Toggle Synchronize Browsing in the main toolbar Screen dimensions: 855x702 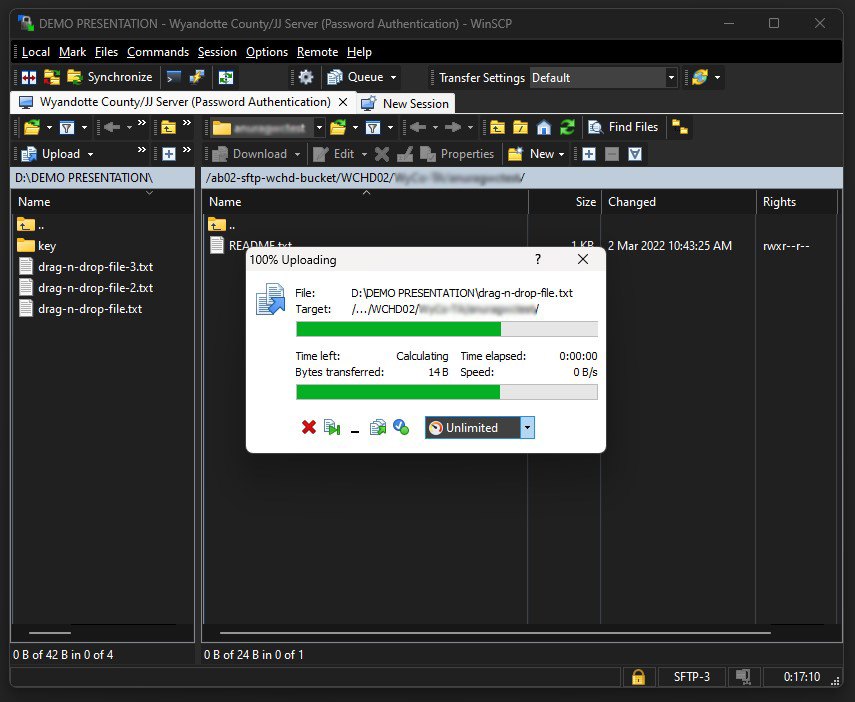point(226,77)
